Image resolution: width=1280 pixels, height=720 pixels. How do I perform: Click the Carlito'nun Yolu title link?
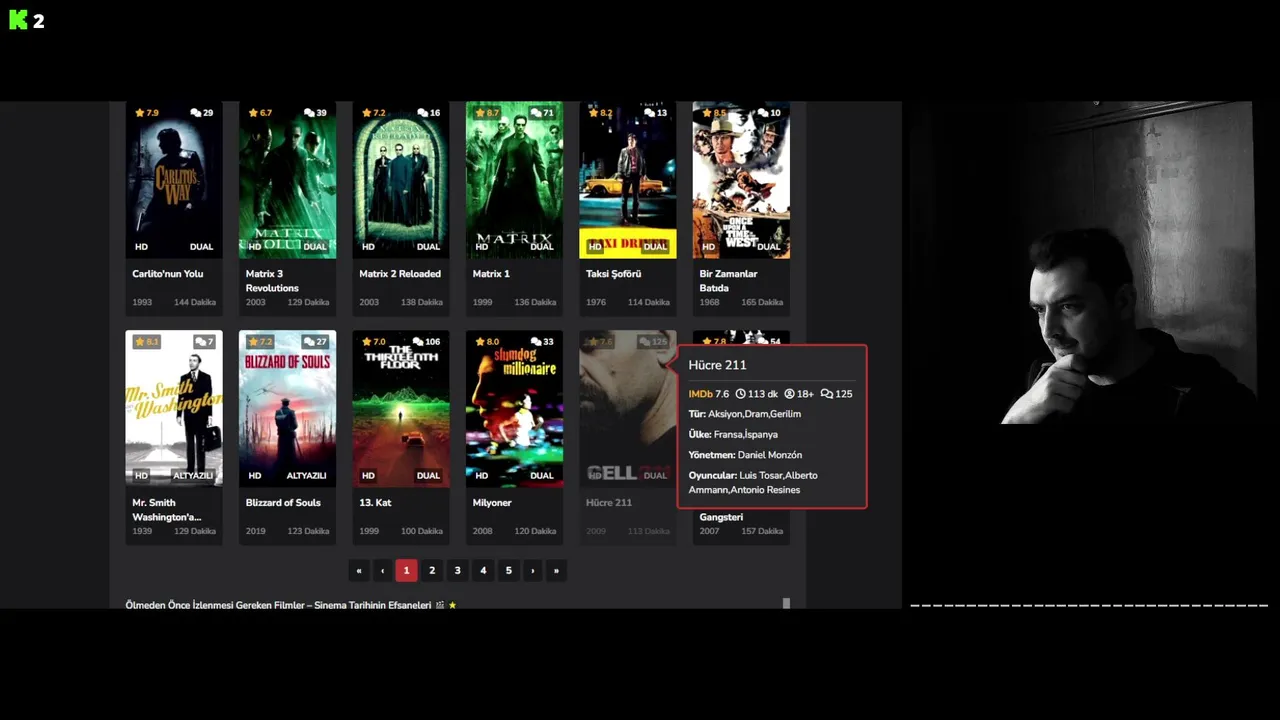(x=167, y=274)
